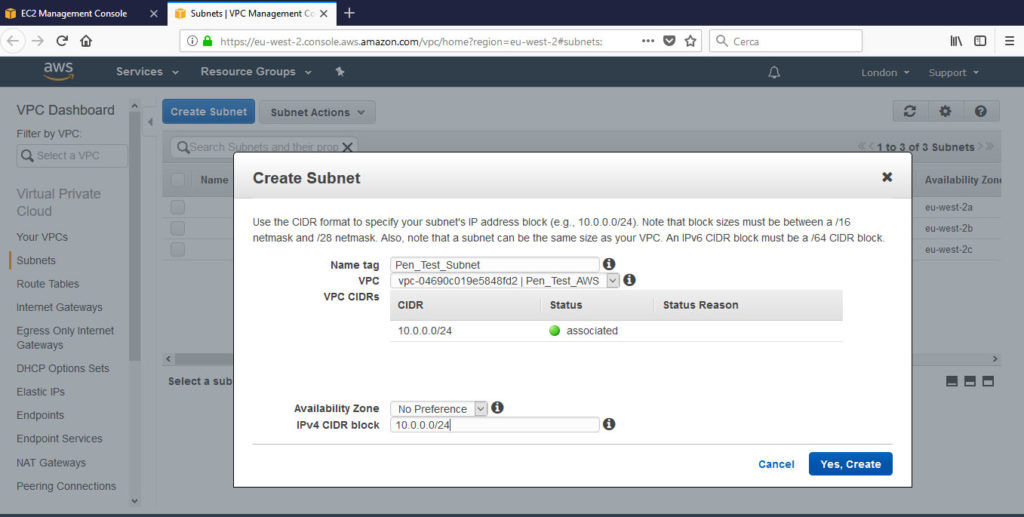Open page actions three-dots menu

648,41
